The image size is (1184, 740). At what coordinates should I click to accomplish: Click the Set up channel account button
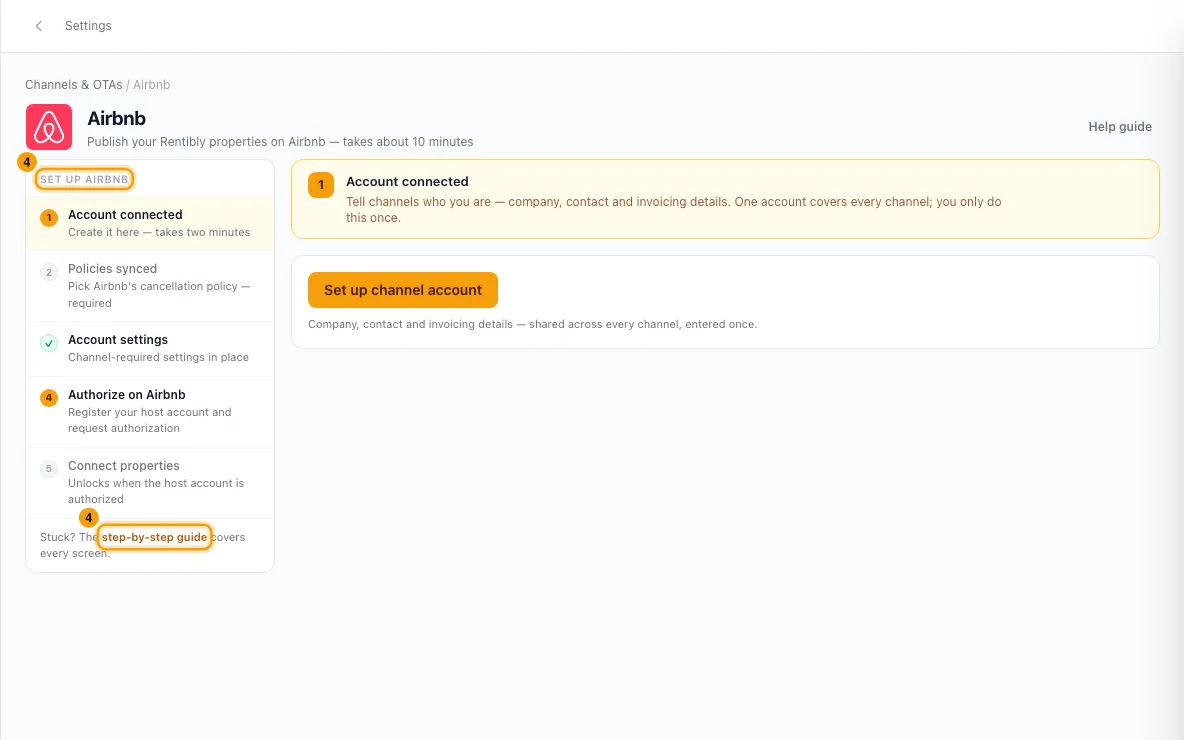point(402,290)
